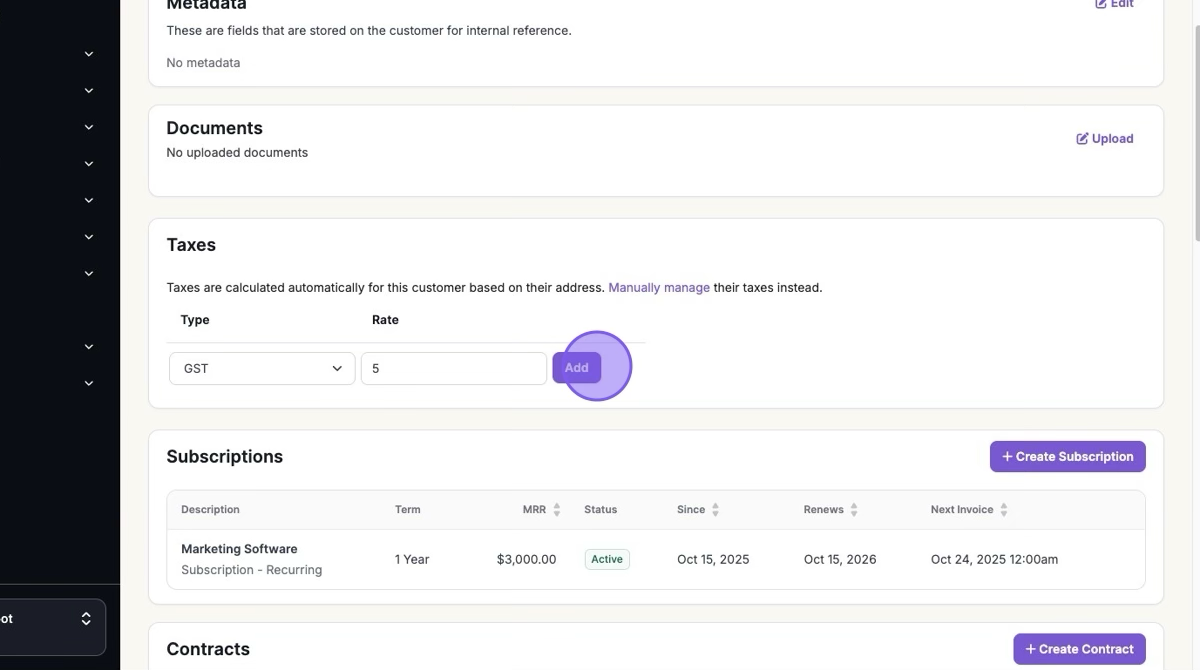Open the tax Type GST dropdown

(x=262, y=368)
